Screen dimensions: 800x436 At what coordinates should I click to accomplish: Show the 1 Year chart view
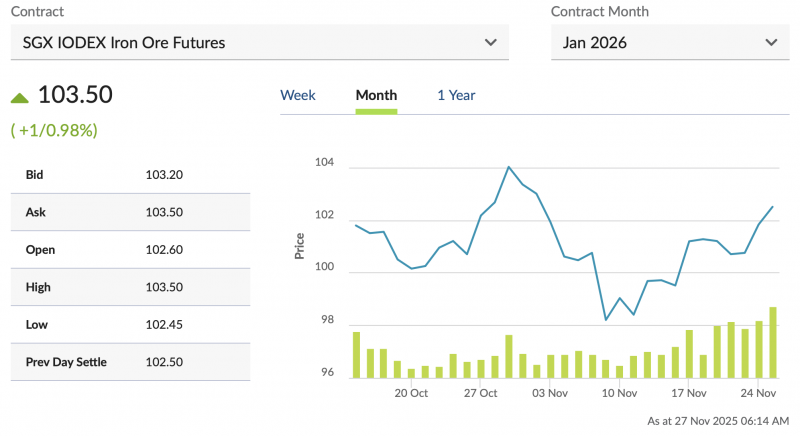pyautogui.click(x=456, y=95)
